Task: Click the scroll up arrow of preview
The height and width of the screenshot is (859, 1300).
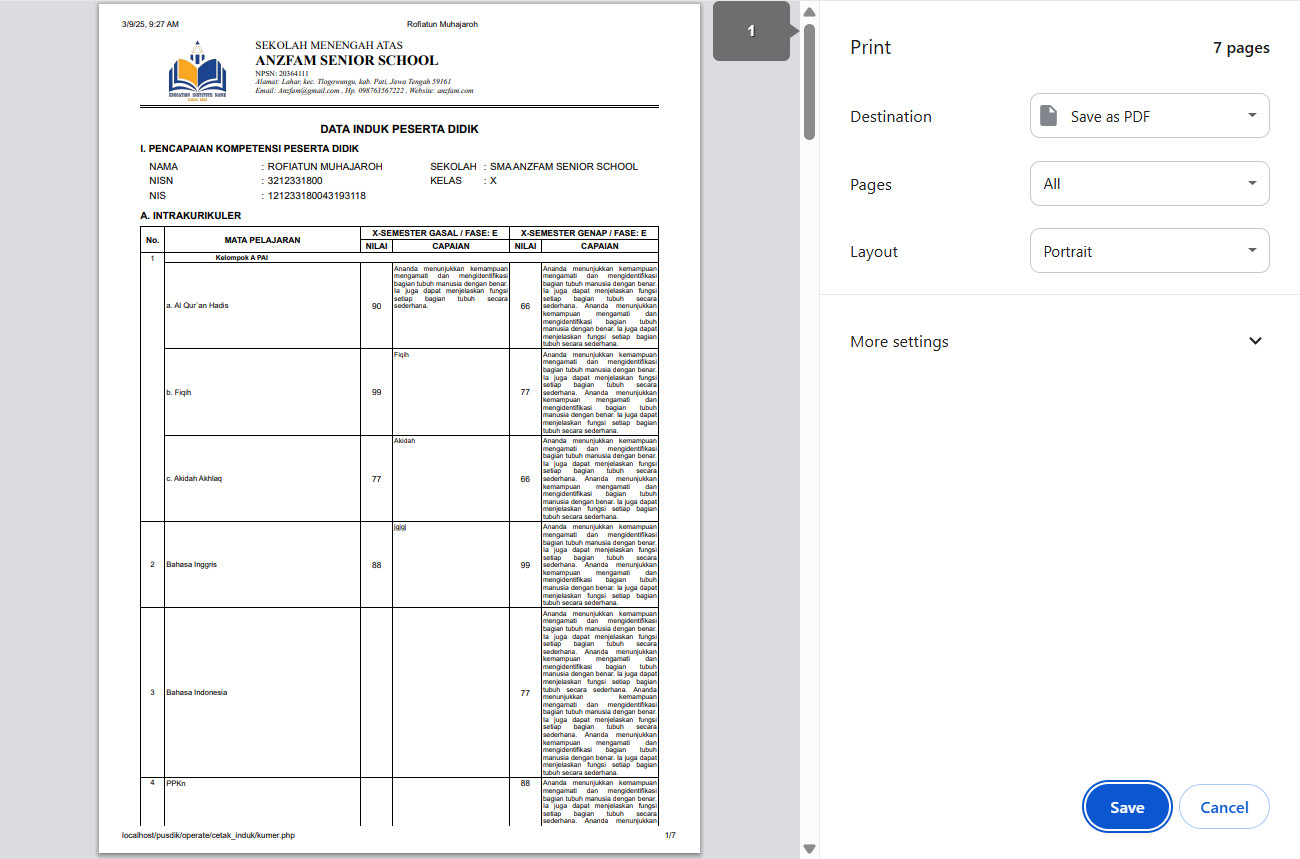Action: pos(809,12)
